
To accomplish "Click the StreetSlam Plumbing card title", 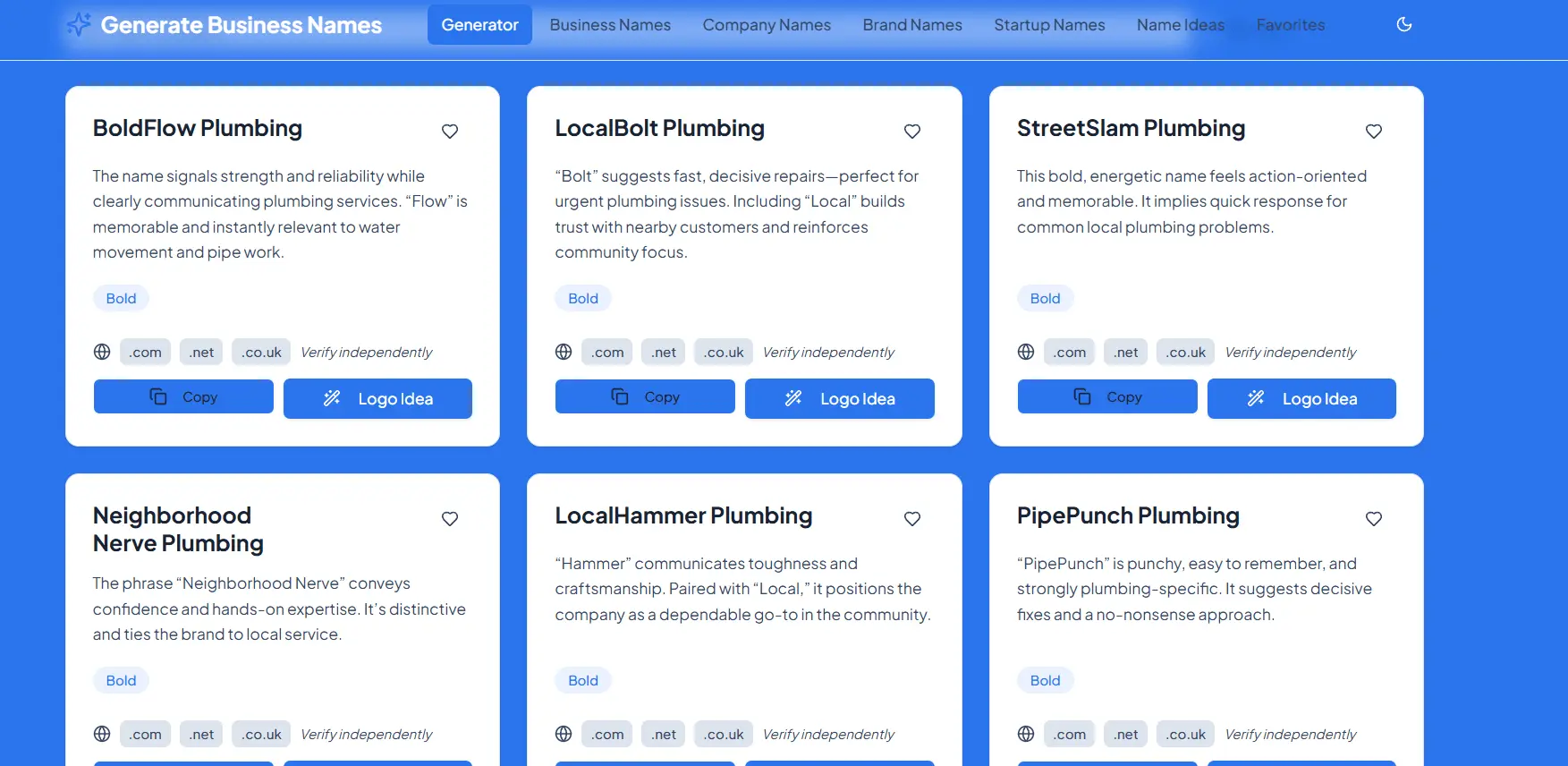I will [x=1131, y=128].
